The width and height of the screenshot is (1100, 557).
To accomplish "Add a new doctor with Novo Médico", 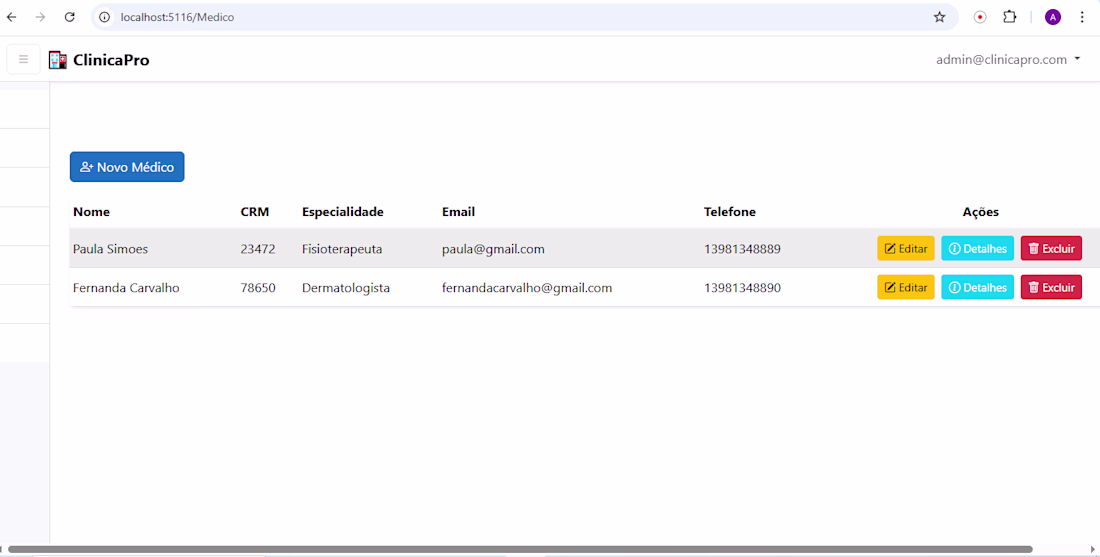I will click(127, 167).
